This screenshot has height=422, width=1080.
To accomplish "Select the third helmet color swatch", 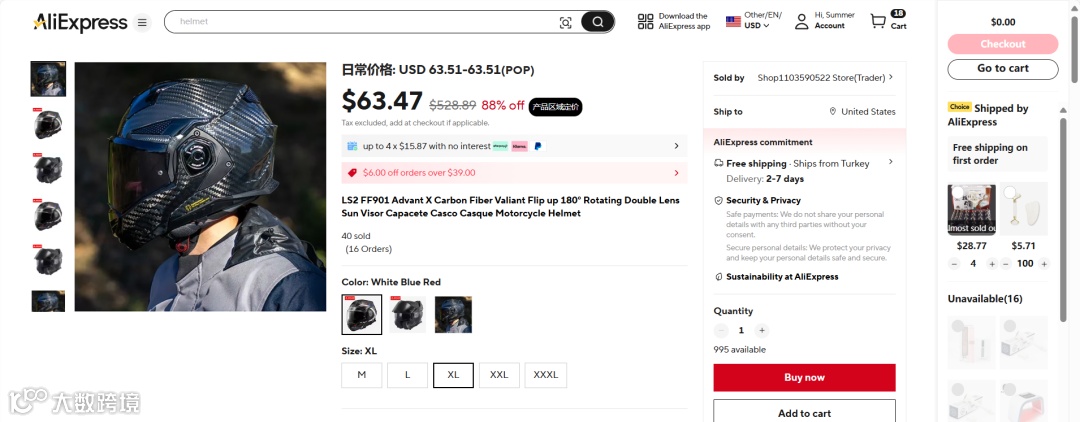I will point(453,314).
